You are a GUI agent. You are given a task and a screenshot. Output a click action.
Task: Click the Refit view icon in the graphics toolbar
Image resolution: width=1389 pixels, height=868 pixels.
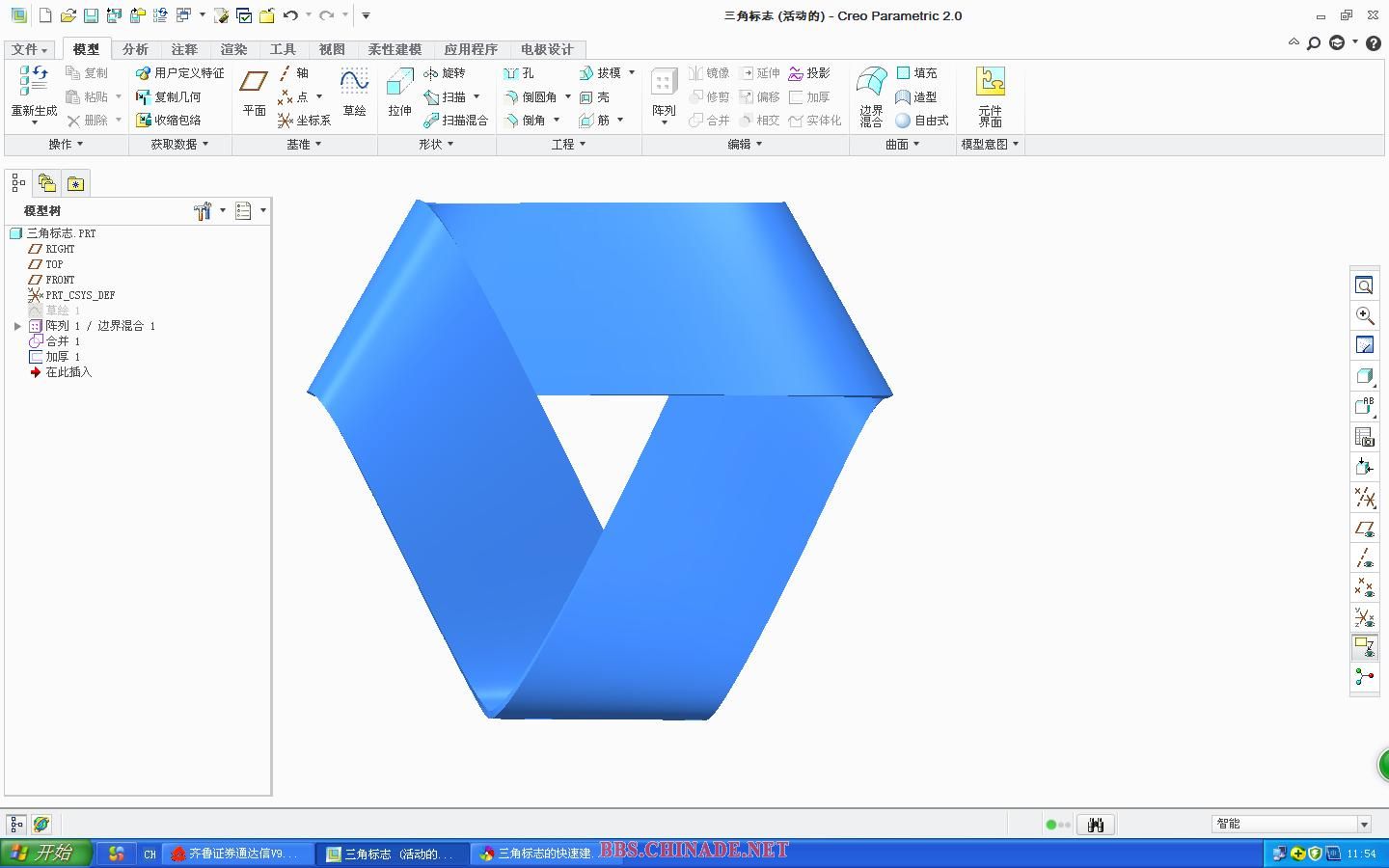click(1364, 285)
